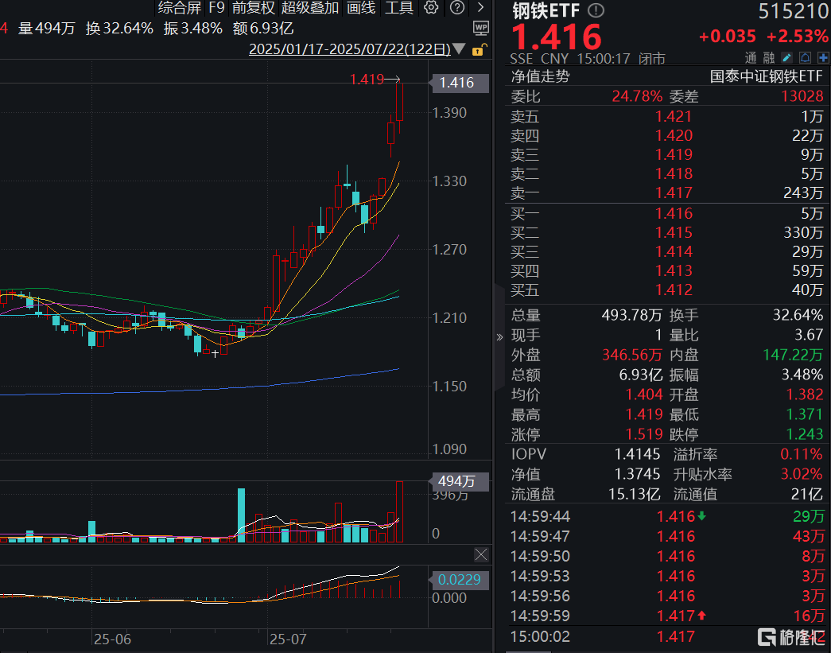Click the volume label 494万 on the axis
This screenshot has width=832, height=654.
[458, 482]
